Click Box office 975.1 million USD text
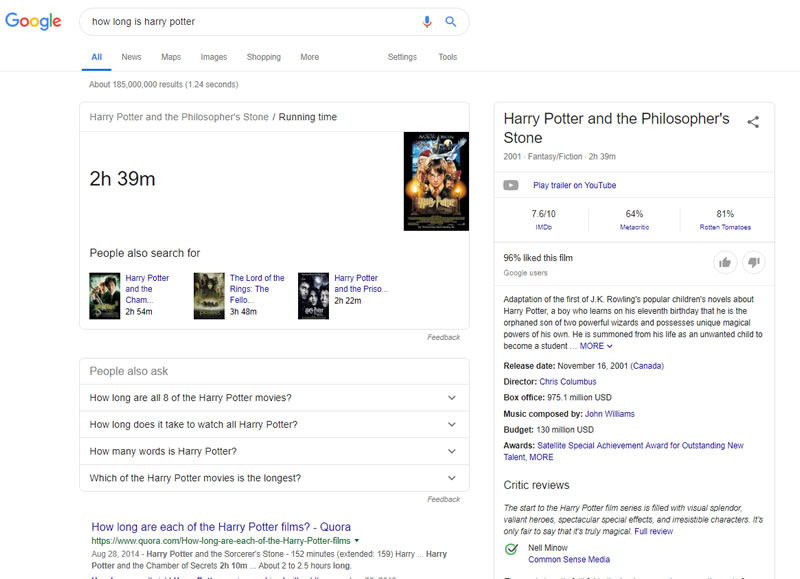 point(558,397)
